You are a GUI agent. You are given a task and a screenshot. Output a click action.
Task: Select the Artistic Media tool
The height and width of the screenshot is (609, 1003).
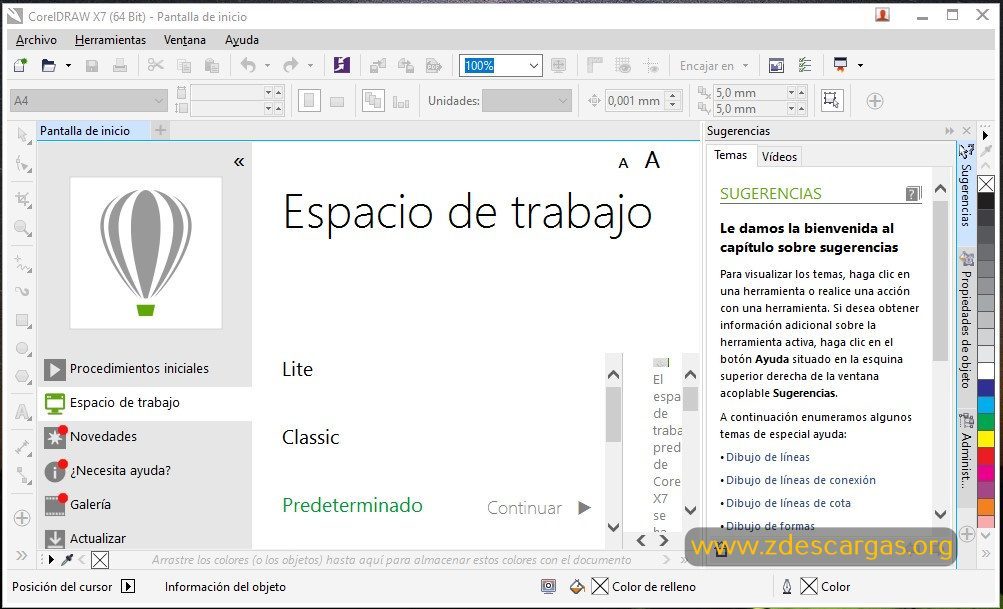pos(23,291)
